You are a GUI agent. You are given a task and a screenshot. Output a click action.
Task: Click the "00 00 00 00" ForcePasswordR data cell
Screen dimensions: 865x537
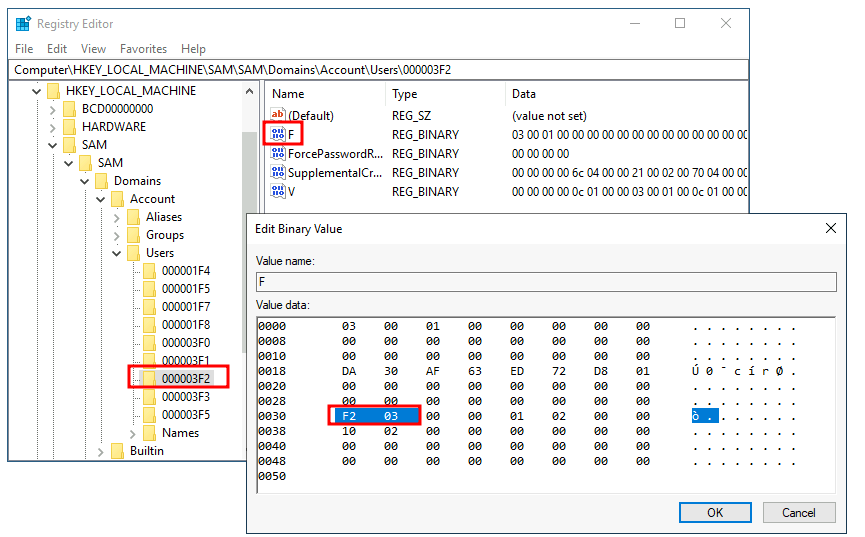[x=540, y=153]
